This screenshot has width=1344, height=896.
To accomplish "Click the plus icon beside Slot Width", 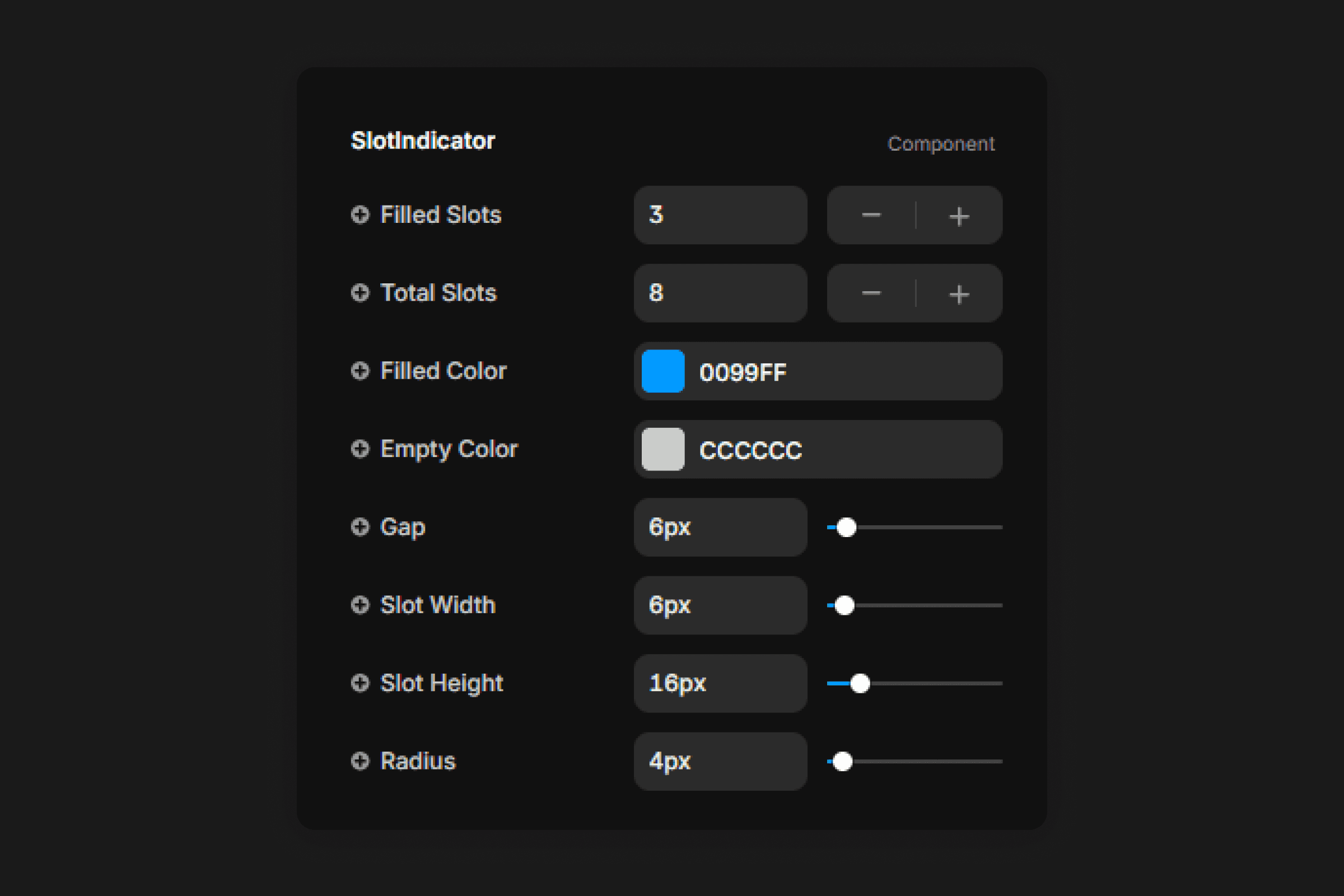I will click(360, 605).
